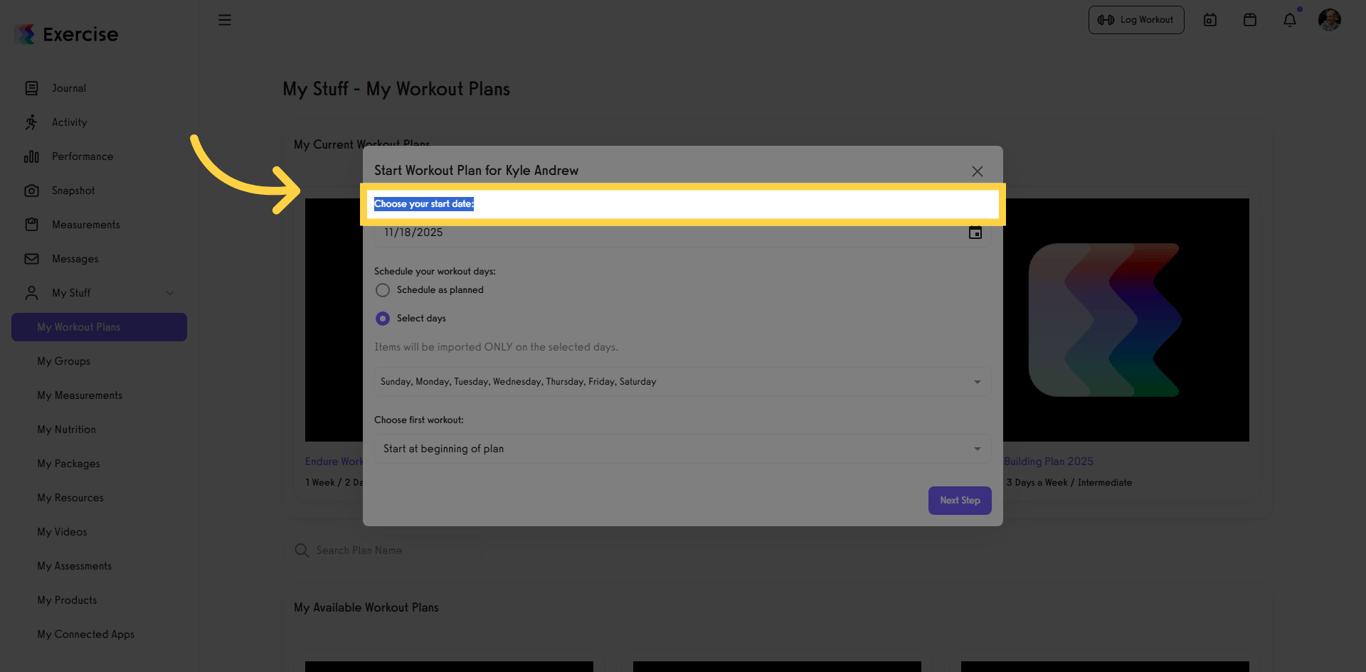Select the 'Schedule as planned' radio option

pos(382,289)
